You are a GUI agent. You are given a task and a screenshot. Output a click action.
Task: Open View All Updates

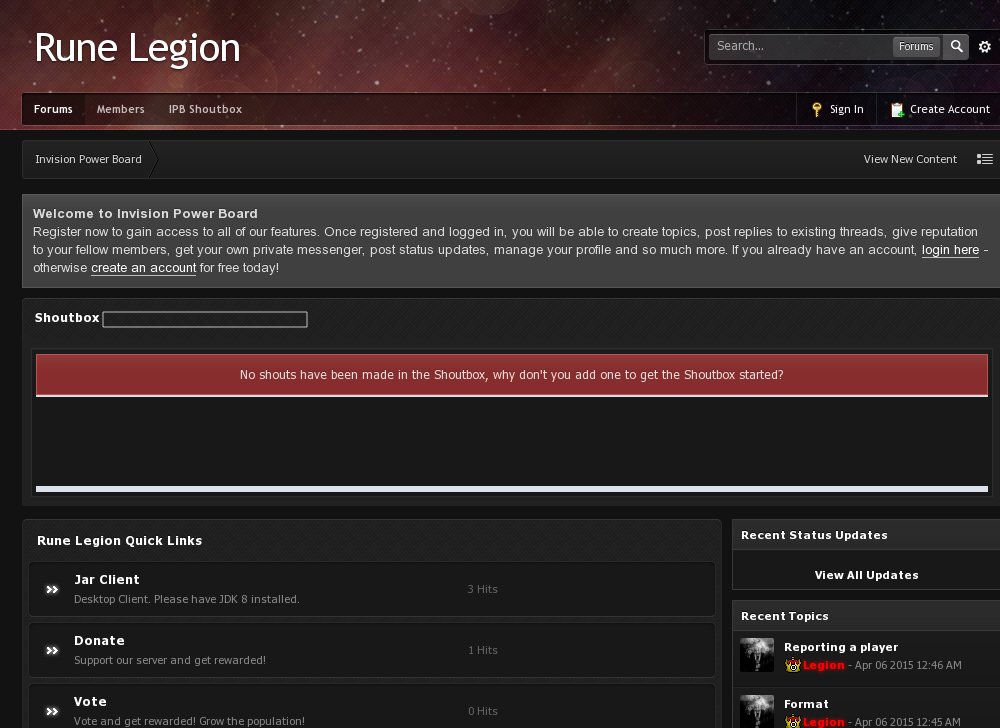pyautogui.click(x=866, y=576)
